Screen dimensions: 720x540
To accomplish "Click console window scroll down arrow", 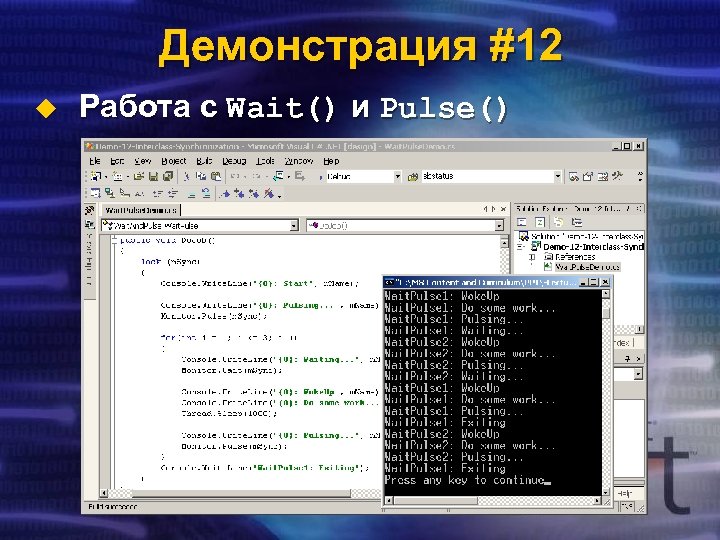I will (x=606, y=492).
